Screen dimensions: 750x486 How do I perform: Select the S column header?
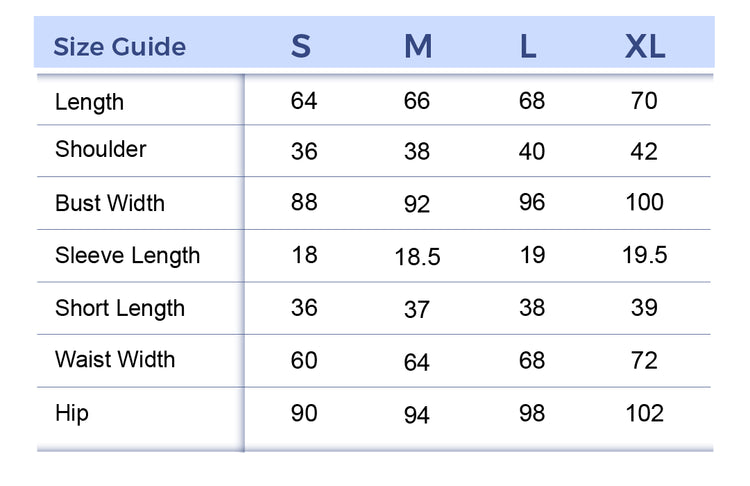click(301, 47)
